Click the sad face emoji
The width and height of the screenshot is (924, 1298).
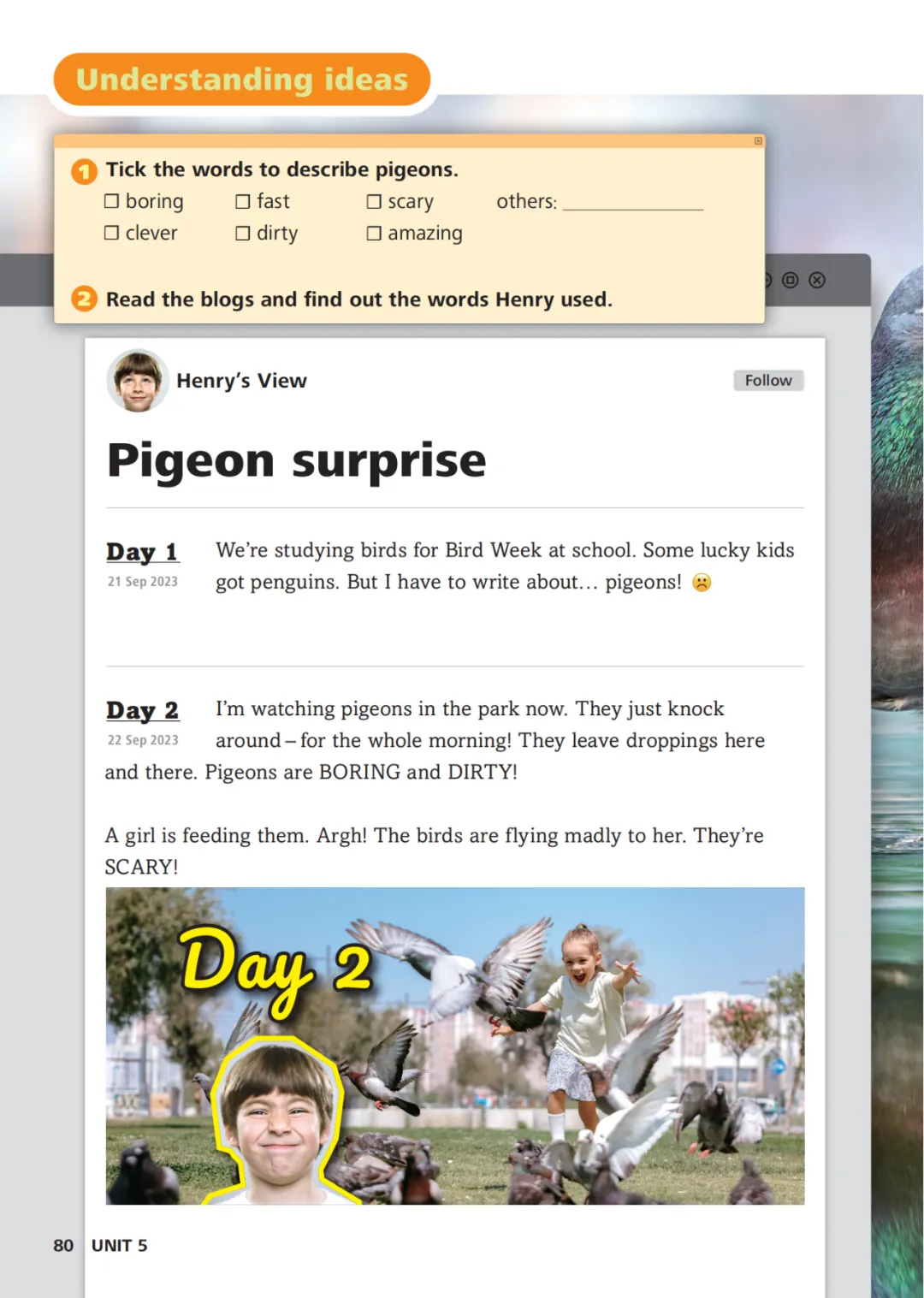(x=702, y=583)
